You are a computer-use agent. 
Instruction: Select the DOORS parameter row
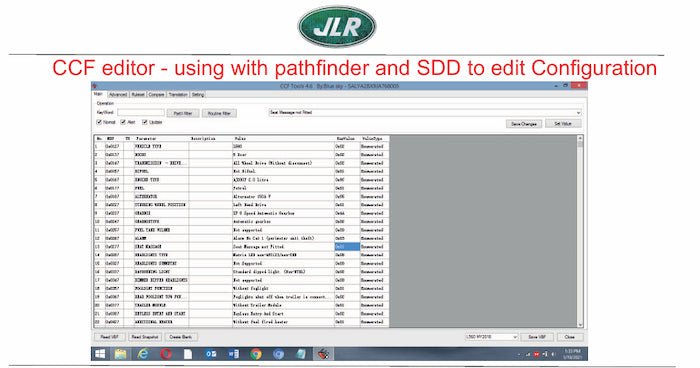coord(242,155)
